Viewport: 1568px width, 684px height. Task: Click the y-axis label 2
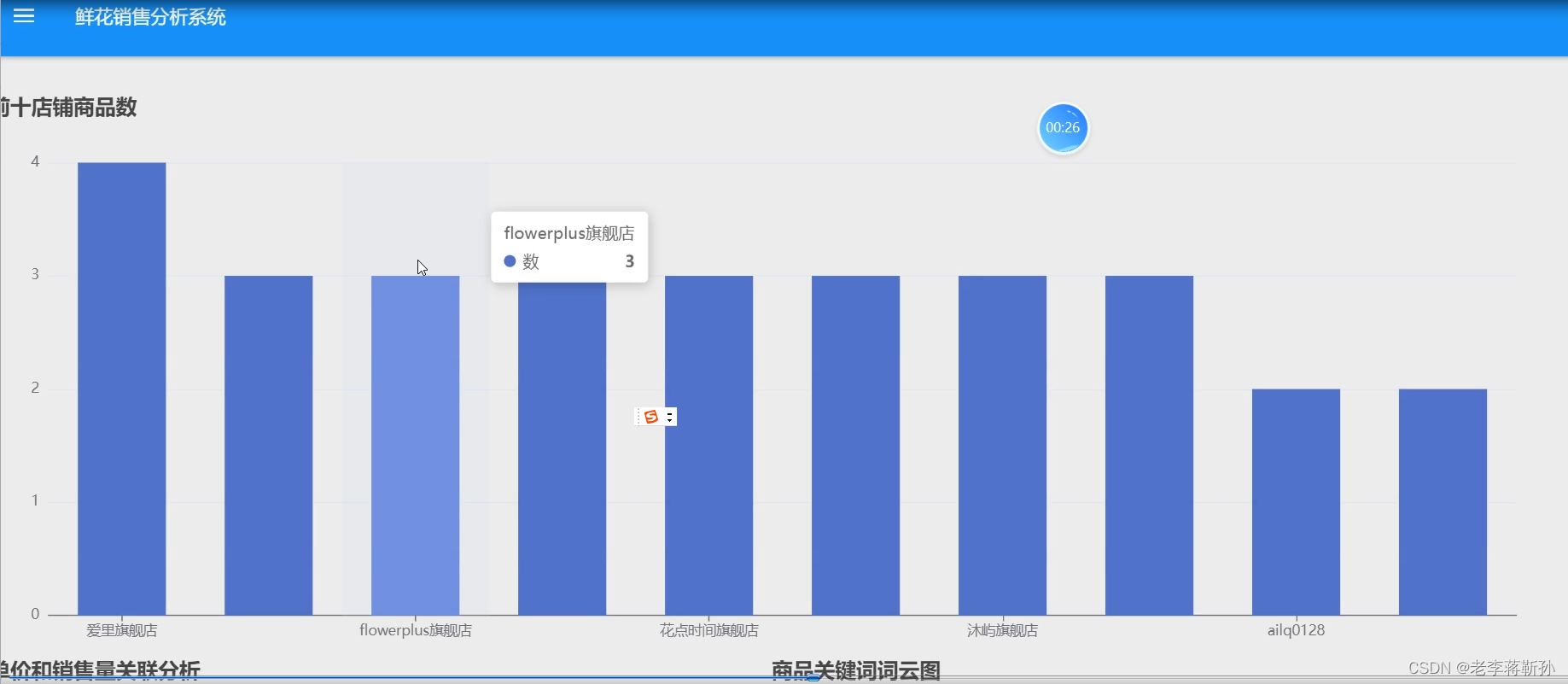tap(35, 388)
